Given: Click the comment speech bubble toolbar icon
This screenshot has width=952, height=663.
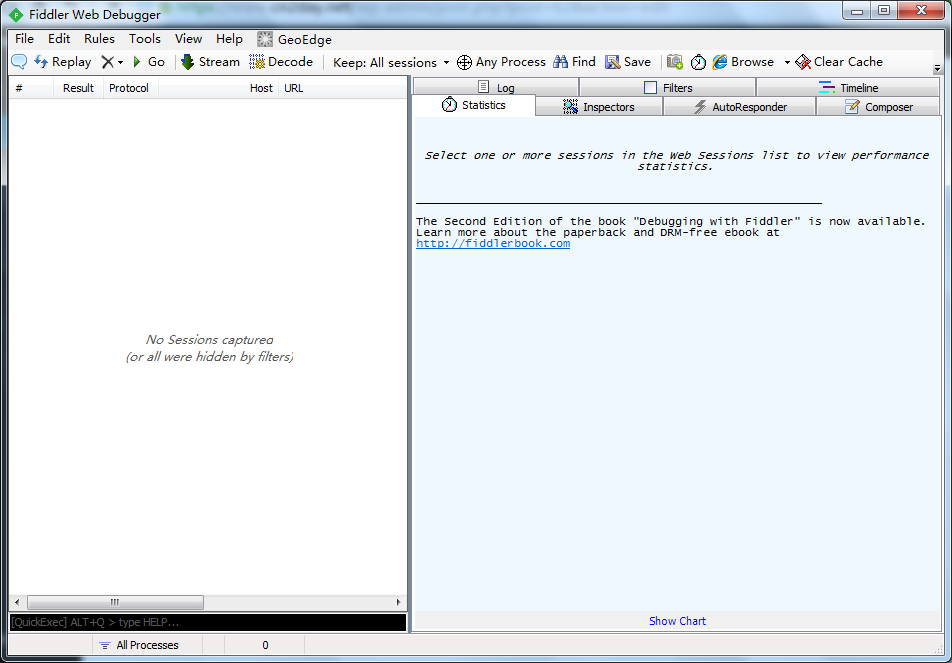Looking at the screenshot, I should [x=19, y=62].
